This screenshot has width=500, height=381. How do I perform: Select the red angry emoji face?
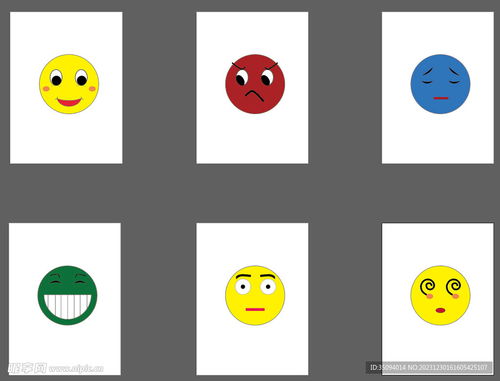255,84
